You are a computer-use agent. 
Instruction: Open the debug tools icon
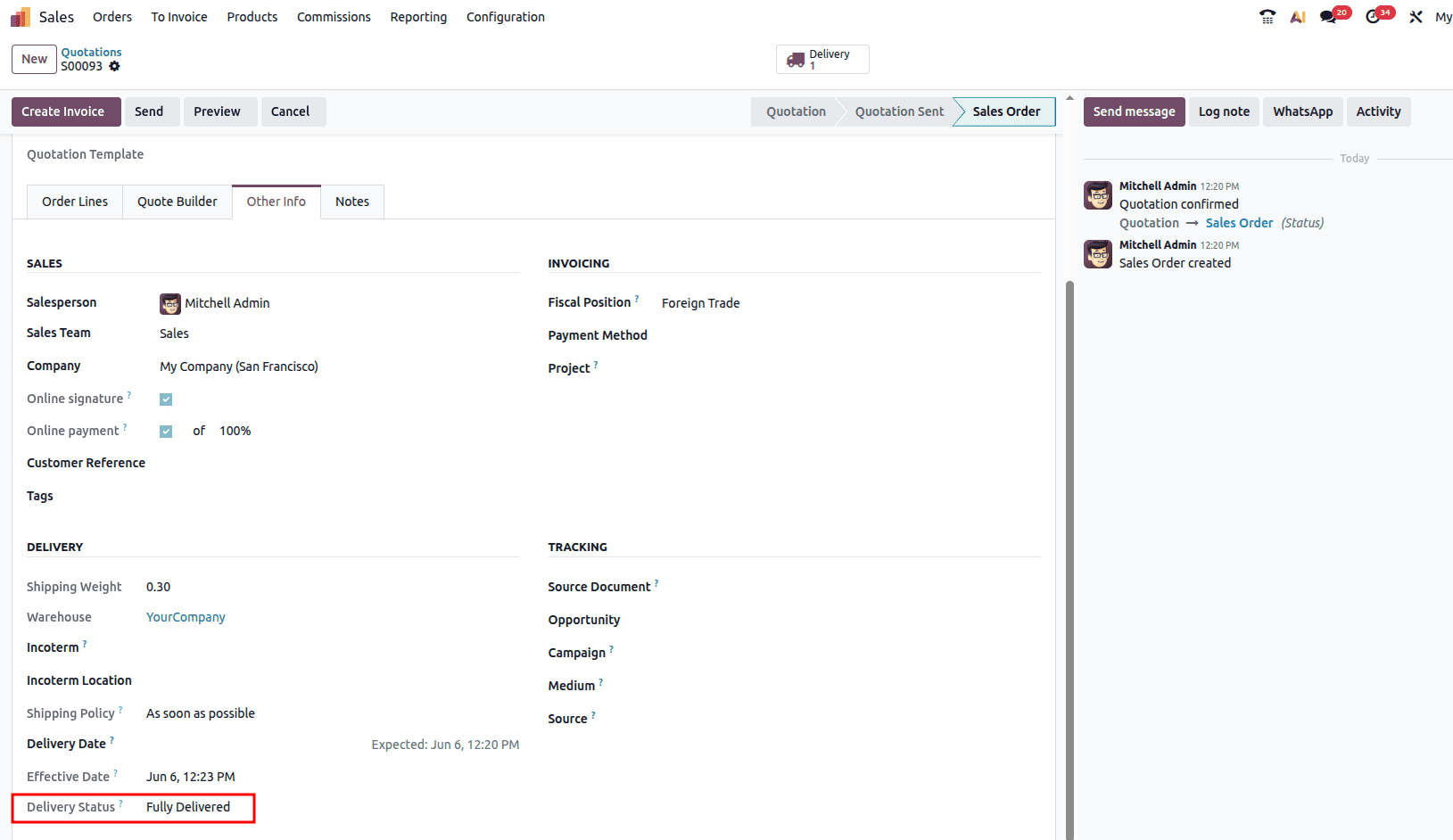pyautogui.click(x=1416, y=17)
